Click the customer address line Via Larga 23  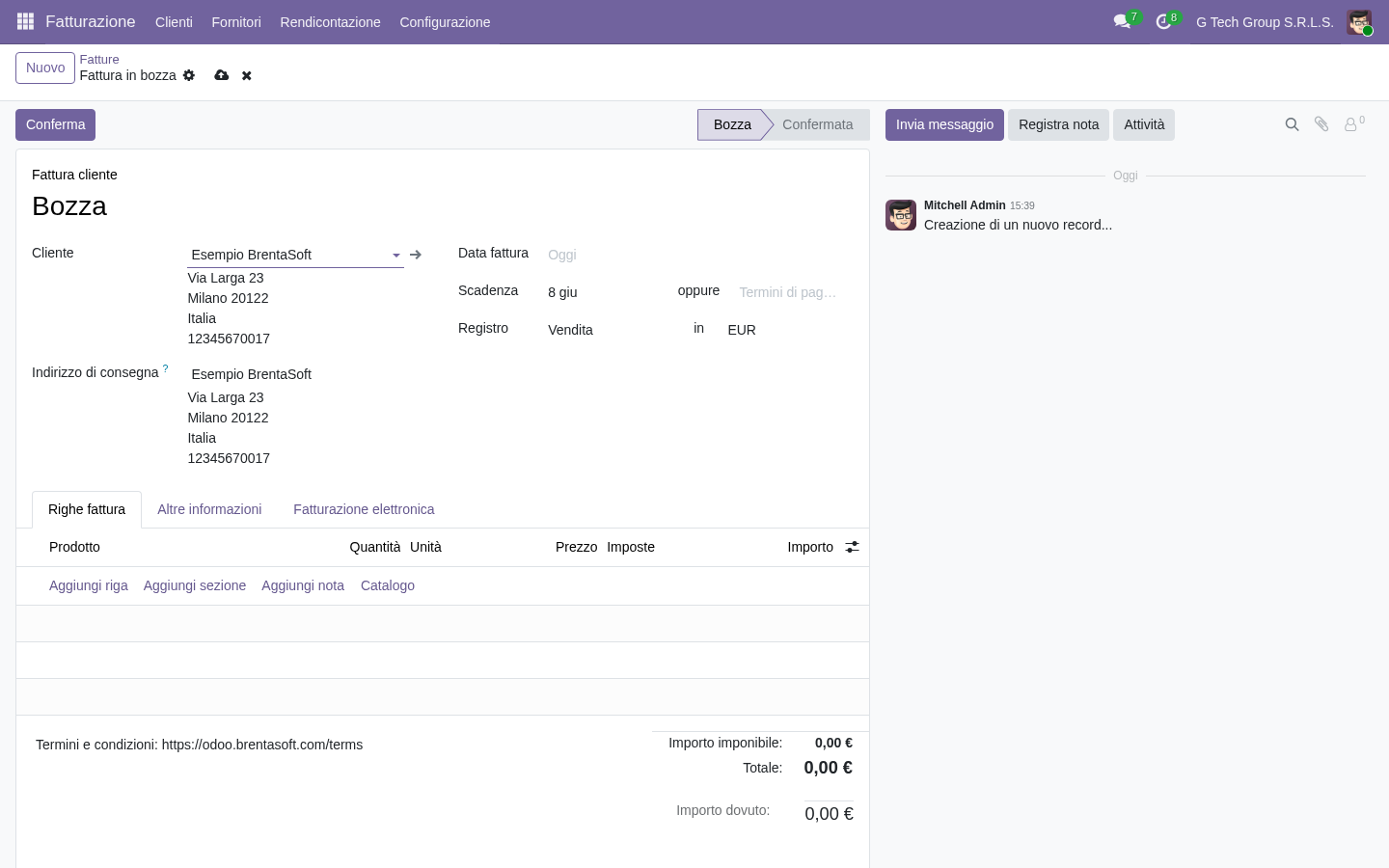[226, 278]
